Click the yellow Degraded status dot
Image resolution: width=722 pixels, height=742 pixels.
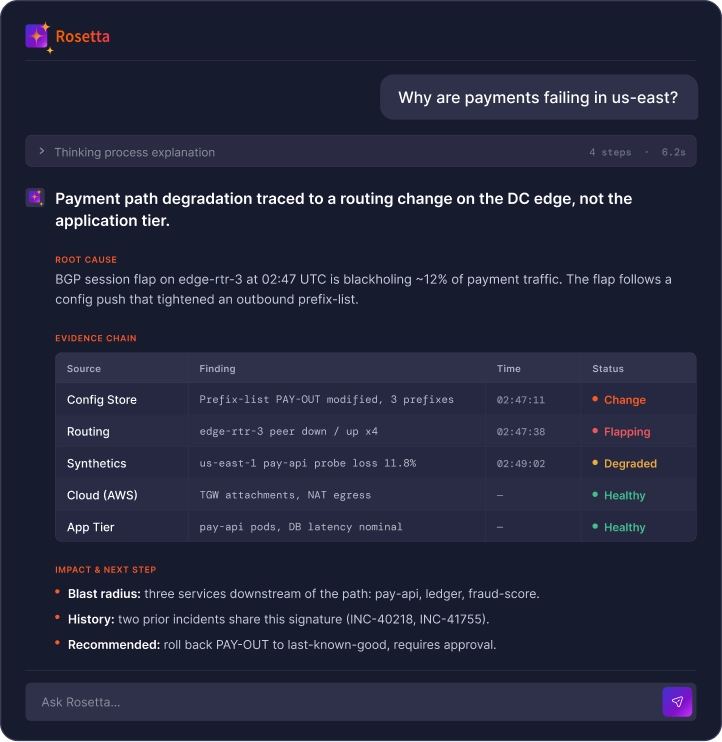pyautogui.click(x=595, y=463)
